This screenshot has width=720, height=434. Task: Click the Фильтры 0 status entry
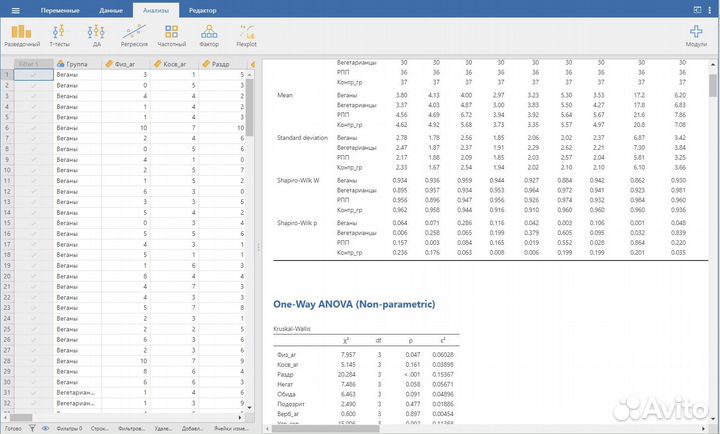click(69, 428)
